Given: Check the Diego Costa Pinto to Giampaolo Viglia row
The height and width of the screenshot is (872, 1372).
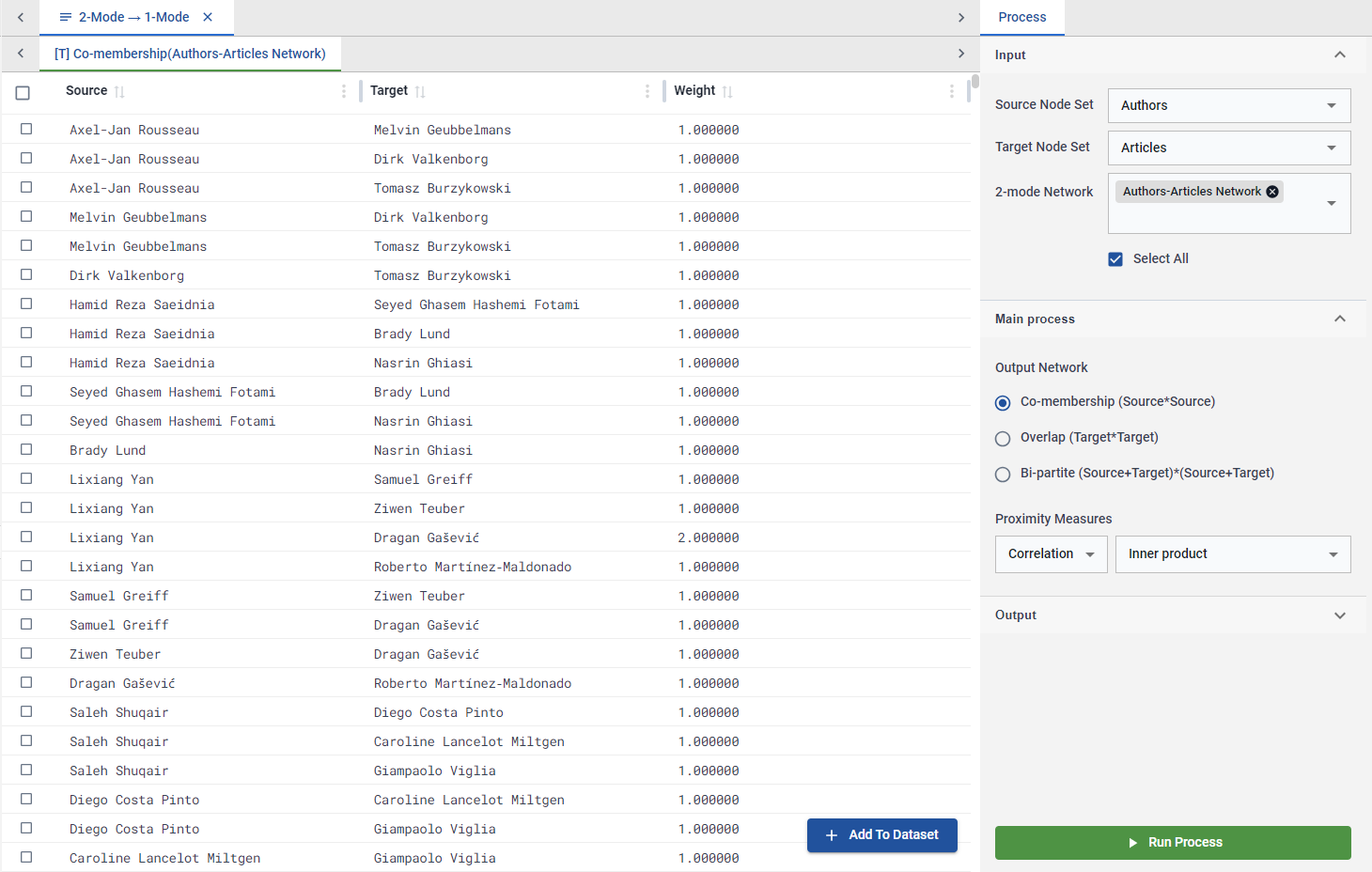Looking at the screenshot, I should 26,828.
